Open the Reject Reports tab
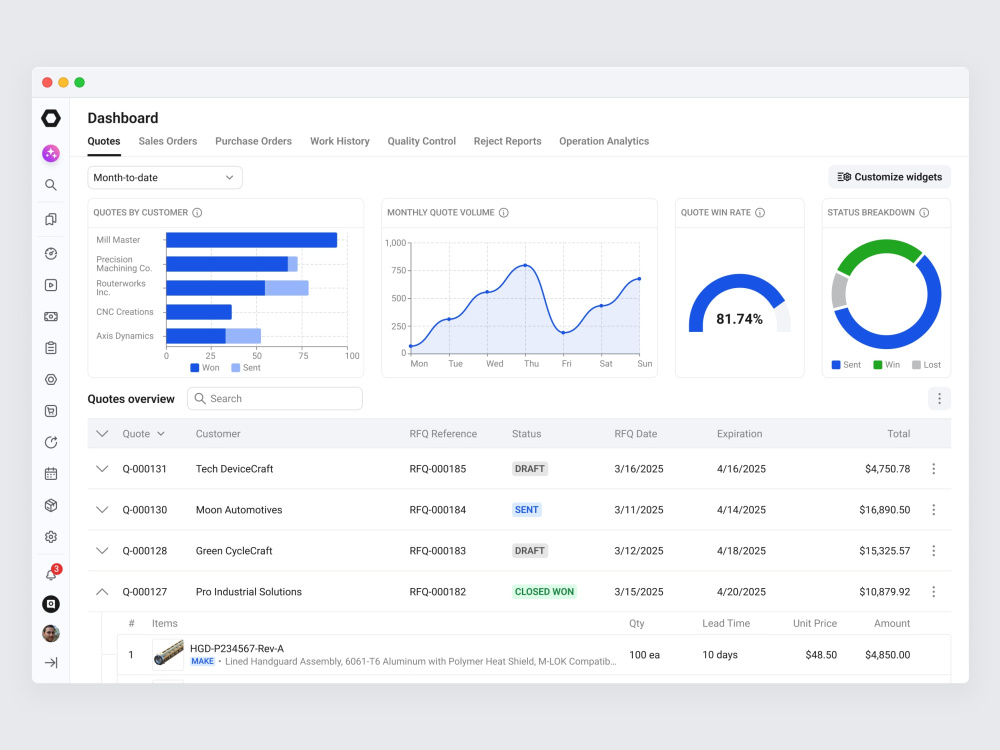This screenshot has width=1000, height=750. 508,142
